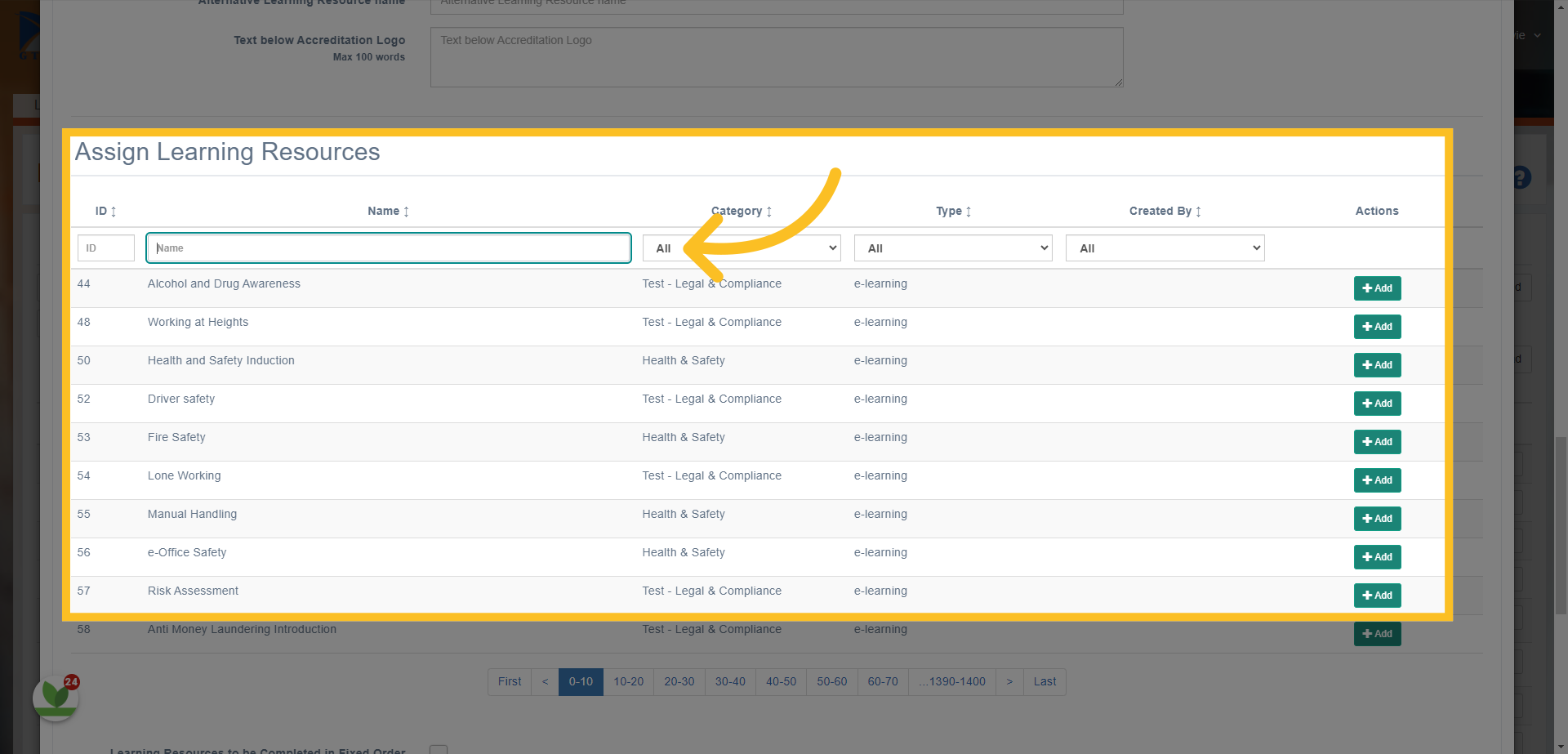Click 'Anti Money Laundering Introduction' name cell

(x=242, y=629)
